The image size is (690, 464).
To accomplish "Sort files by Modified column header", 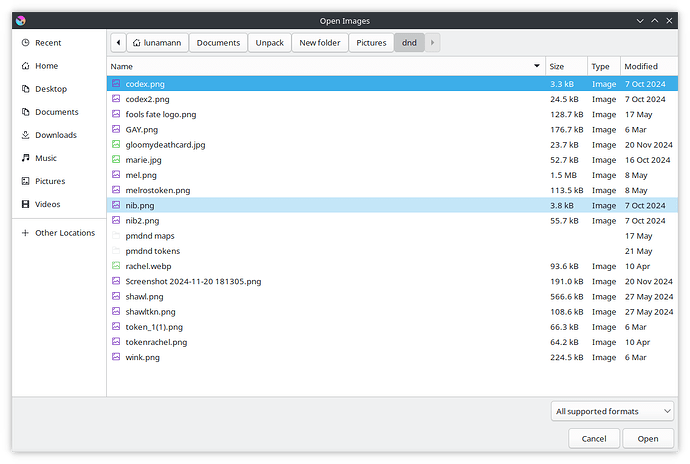I will (641, 66).
